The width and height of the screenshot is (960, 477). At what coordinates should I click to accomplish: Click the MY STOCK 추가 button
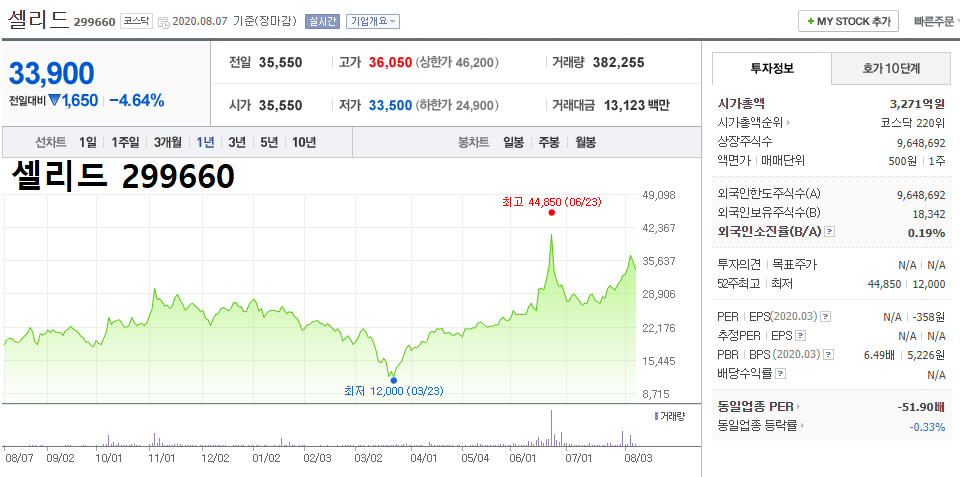(x=848, y=21)
